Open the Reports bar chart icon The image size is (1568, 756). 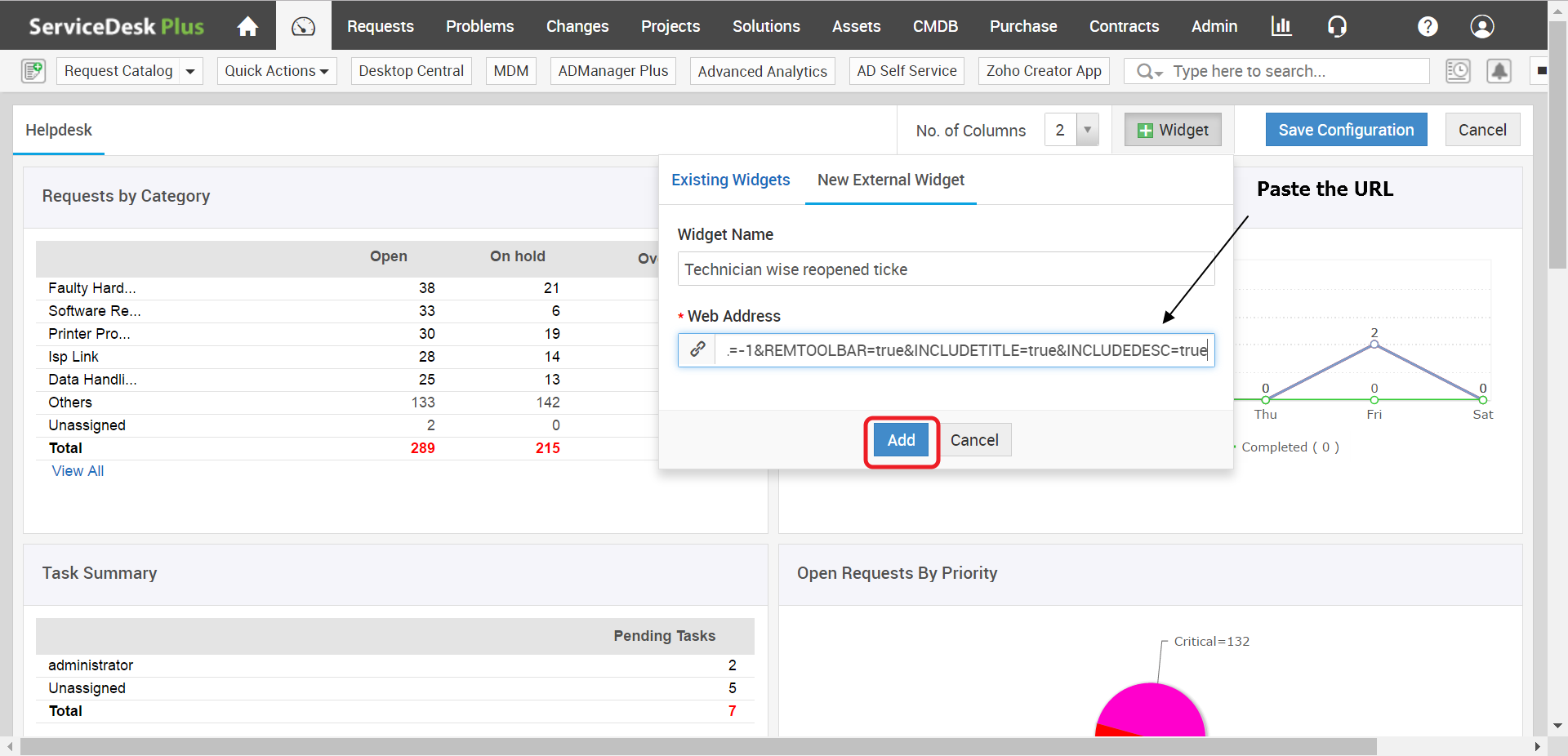click(x=1281, y=26)
